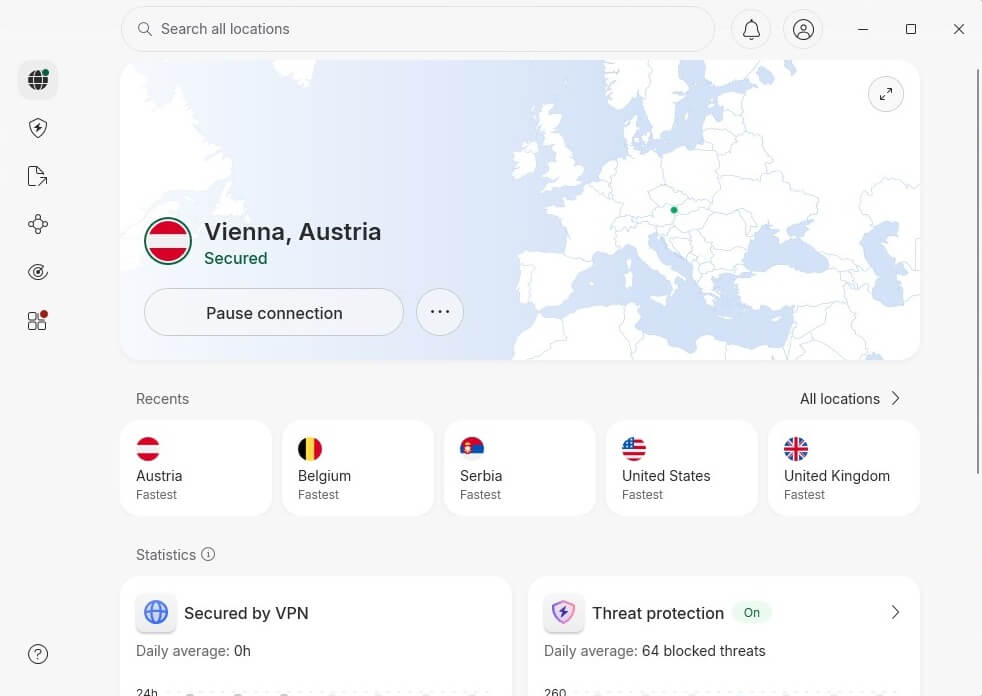Click the Belgium flag icon
The height and width of the screenshot is (696, 982).
point(310,449)
